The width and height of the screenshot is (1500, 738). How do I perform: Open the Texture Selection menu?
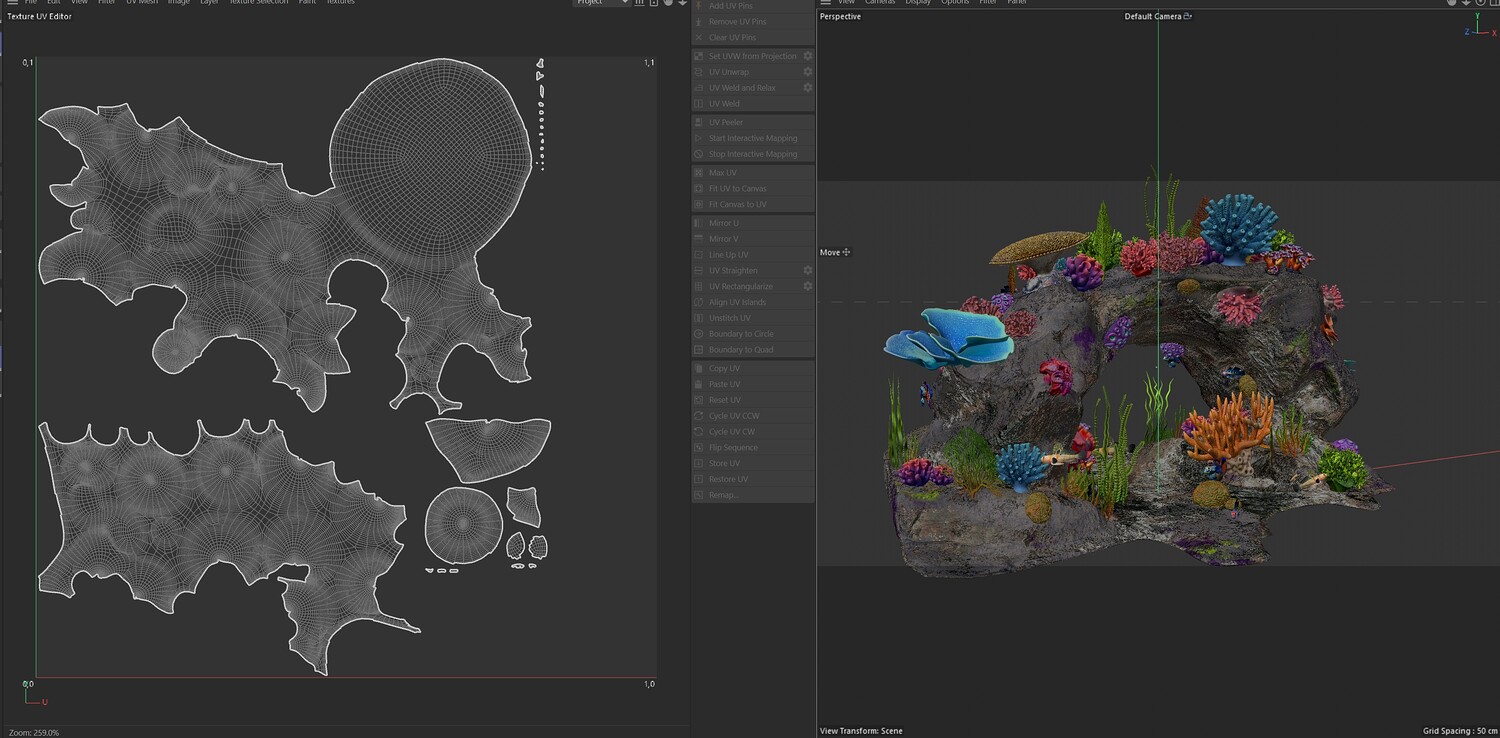[258, 3]
